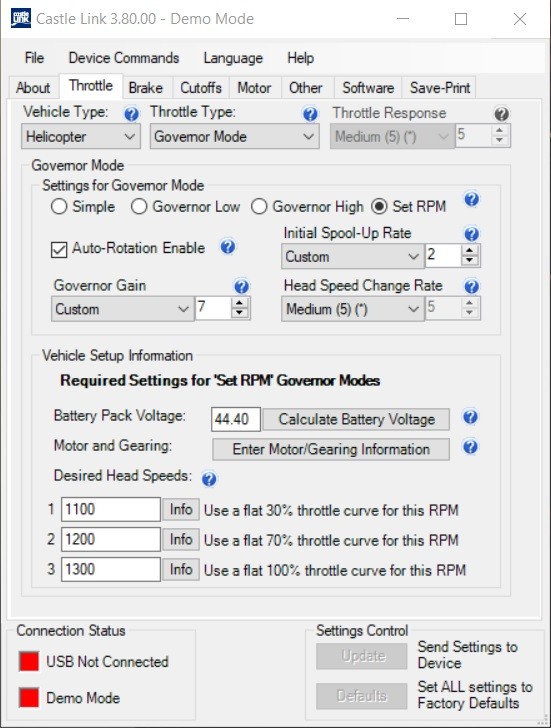The image size is (551, 728).
Task: Open help icon for Governor Gain
Action: pos(241,286)
